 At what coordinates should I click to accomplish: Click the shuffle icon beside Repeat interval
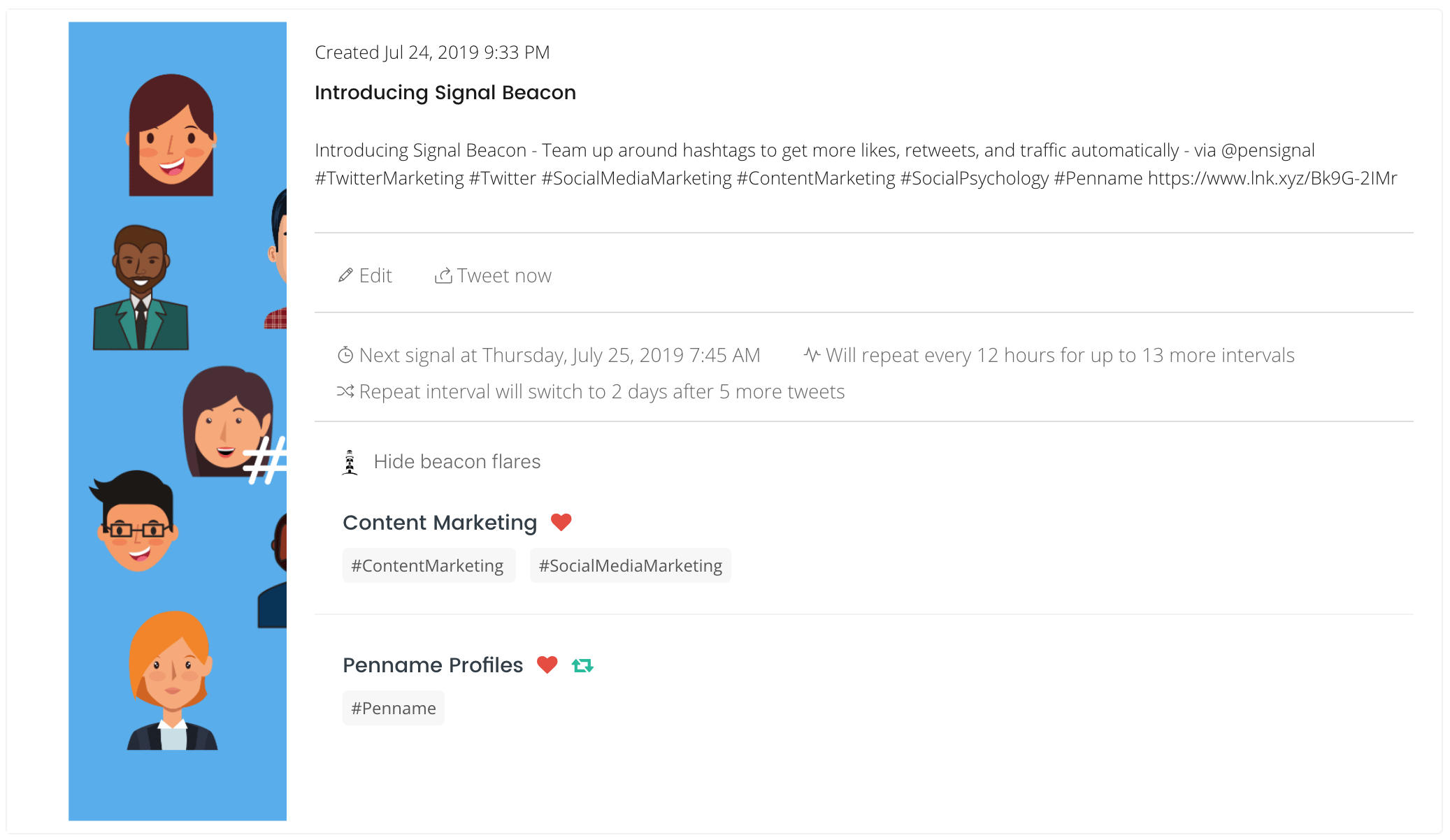[345, 391]
